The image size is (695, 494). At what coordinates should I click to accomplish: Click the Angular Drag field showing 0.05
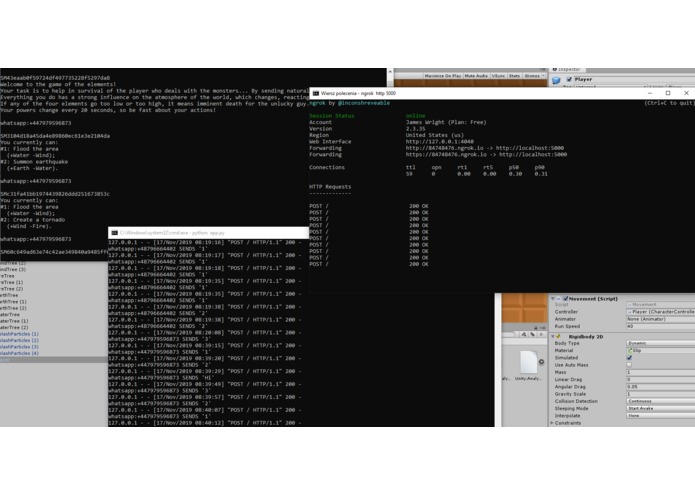tap(660, 387)
